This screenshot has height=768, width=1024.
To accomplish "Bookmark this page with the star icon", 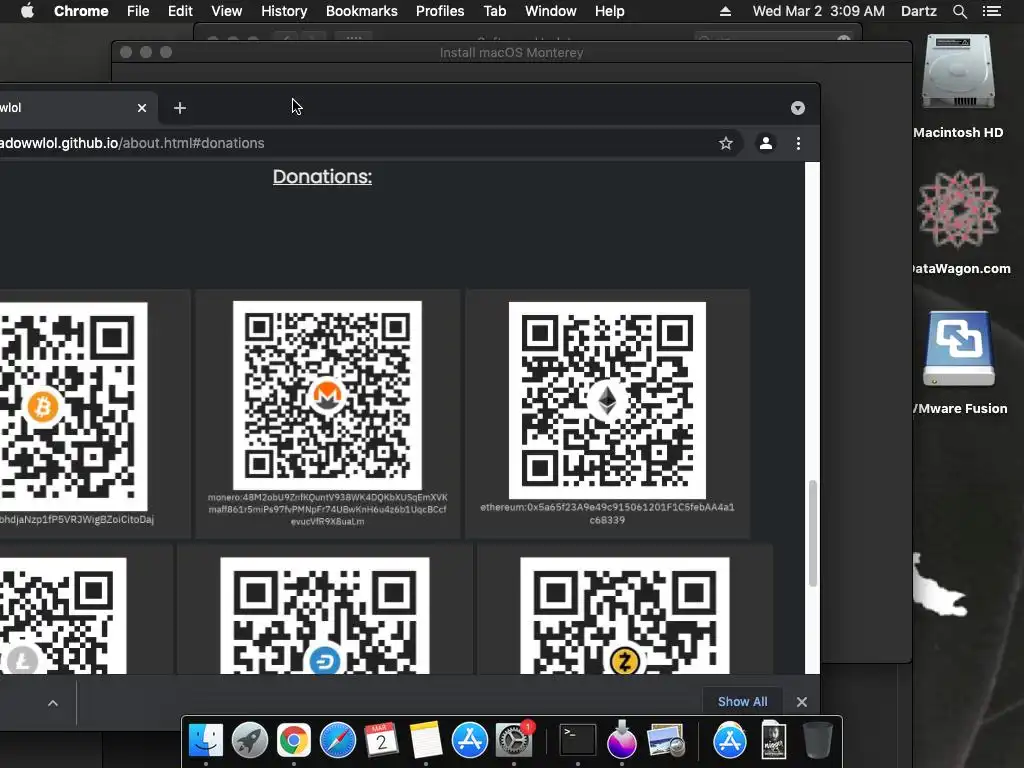I will [726, 143].
